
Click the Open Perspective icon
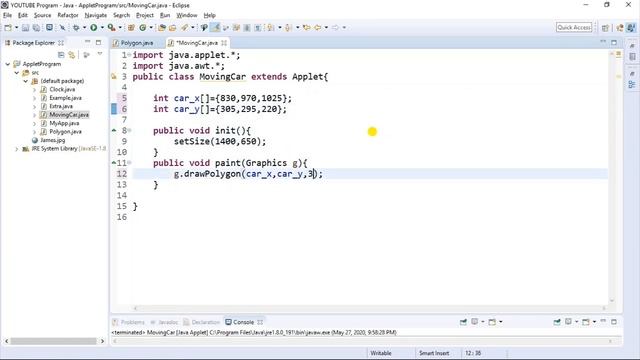point(605,27)
